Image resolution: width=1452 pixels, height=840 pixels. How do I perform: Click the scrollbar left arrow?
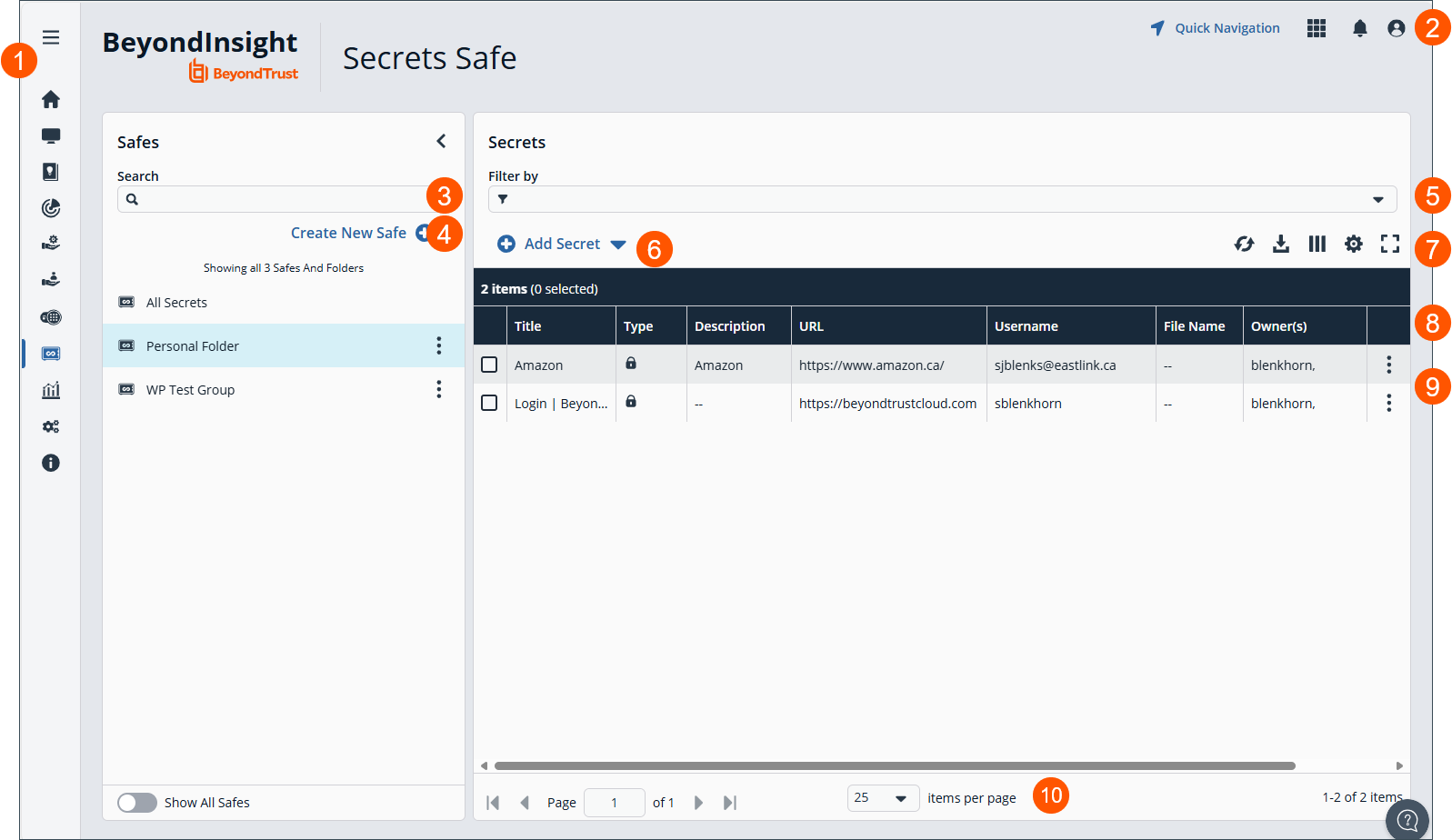click(x=484, y=765)
